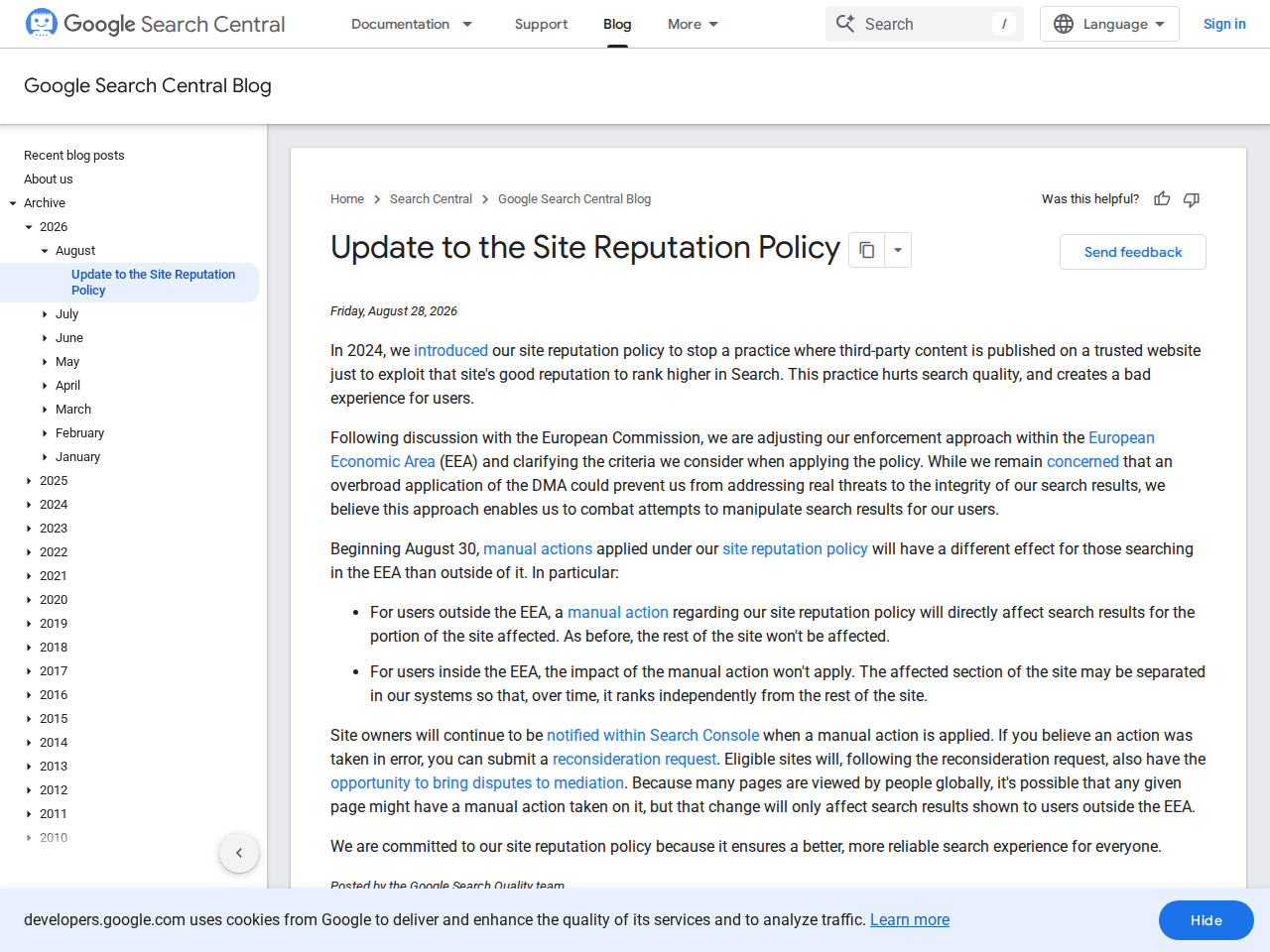Open the 'reconsideration request' link
This screenshot has height=952, width=1270.
point(634,759)
